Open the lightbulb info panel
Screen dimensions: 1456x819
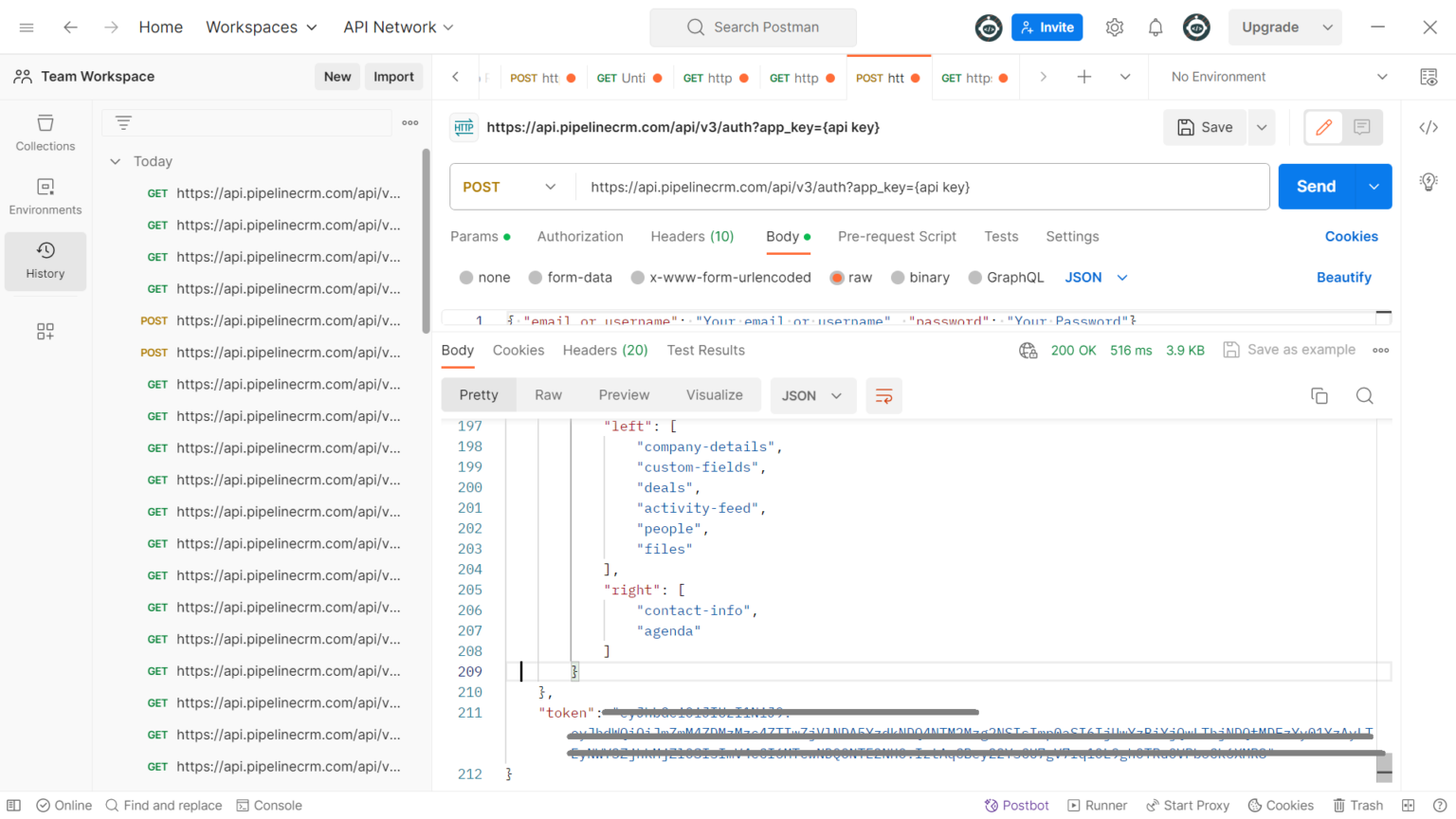[x=1429, y=181]
